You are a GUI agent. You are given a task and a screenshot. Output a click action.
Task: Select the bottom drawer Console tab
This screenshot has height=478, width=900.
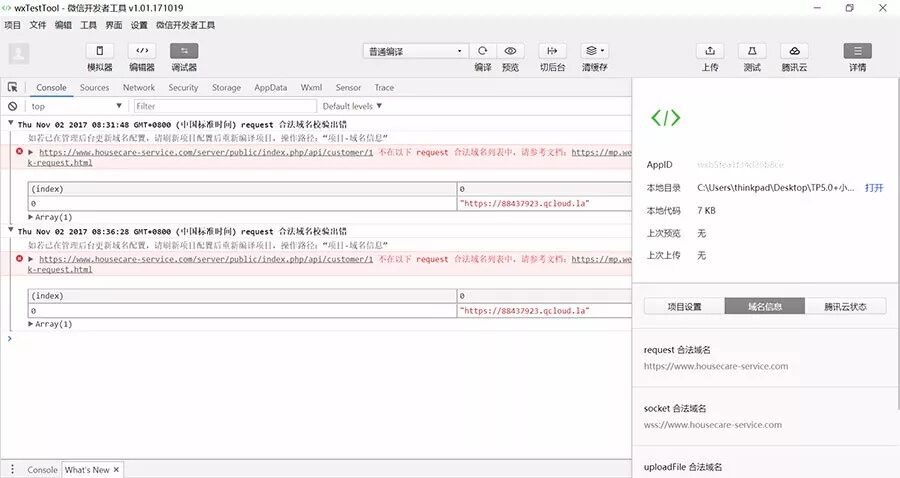pos(42,469)
